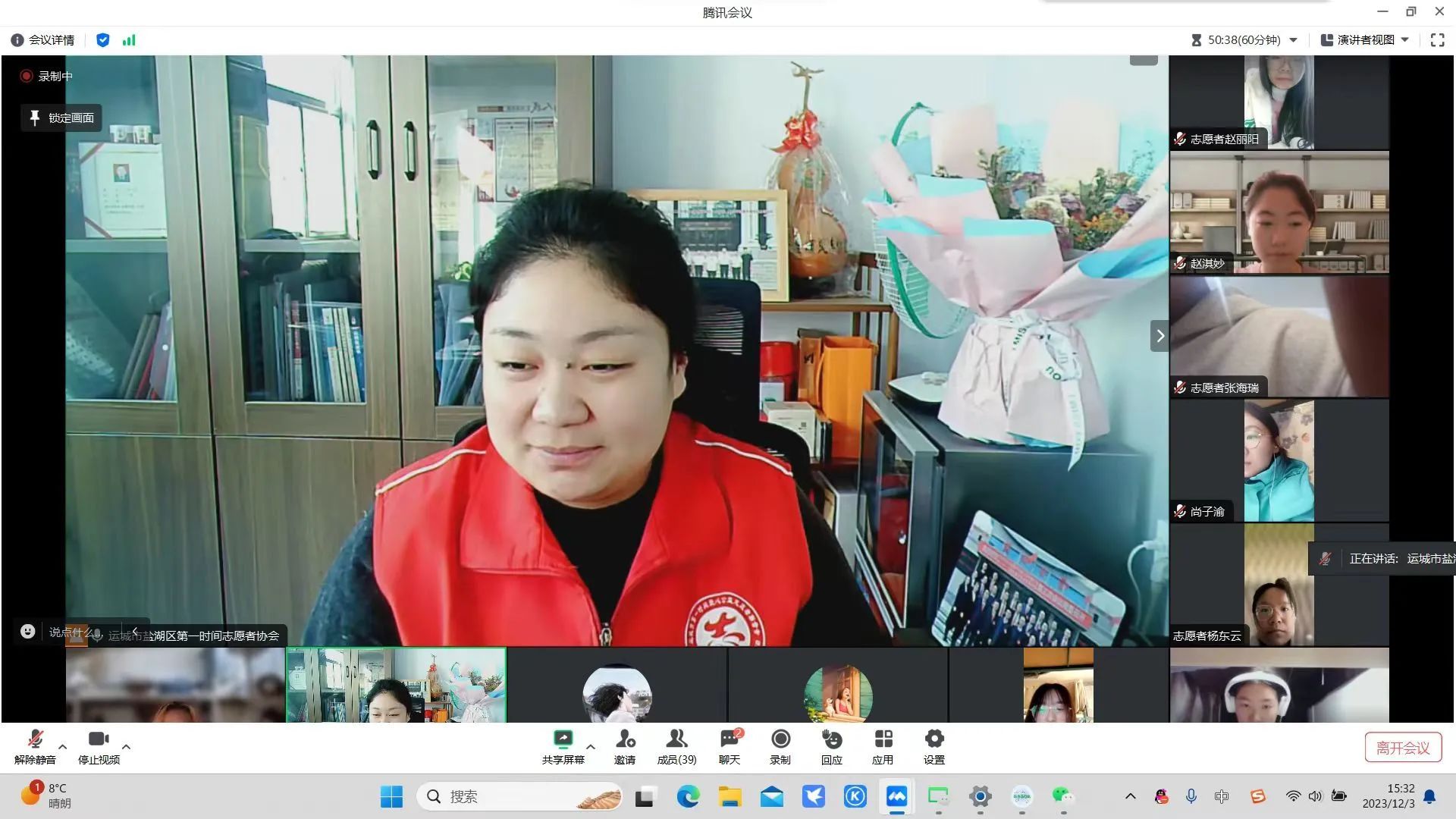Screen dimensions: 1456x819
Task: Click the taskbar 搜索 search box
Action: coord(519,796)
